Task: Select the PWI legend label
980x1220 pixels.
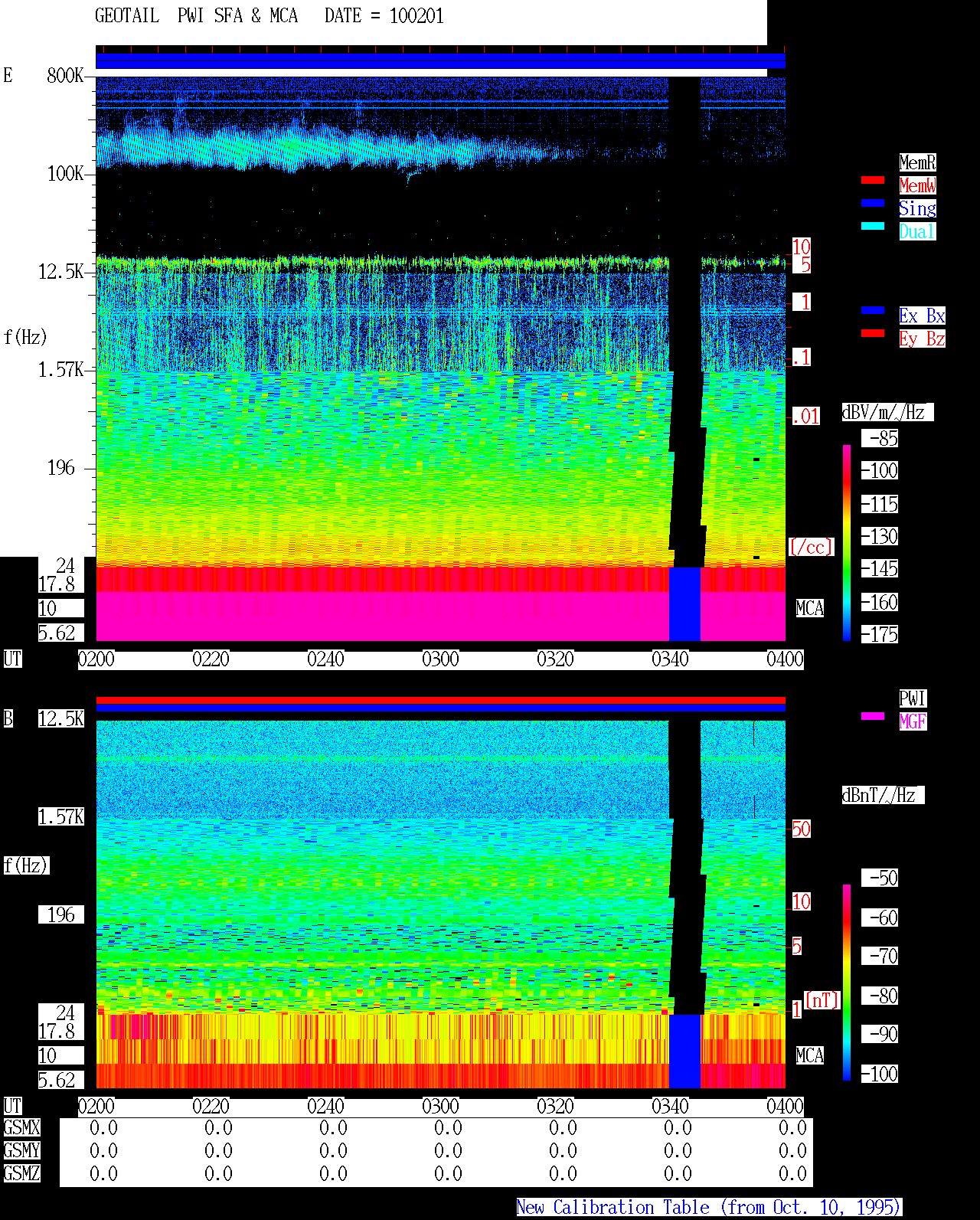Action: click(x=913, y=698)
